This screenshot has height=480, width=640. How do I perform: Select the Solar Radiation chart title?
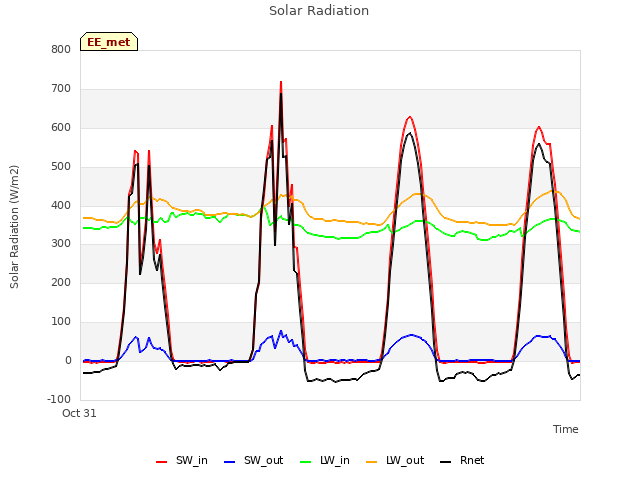(319, 11)
